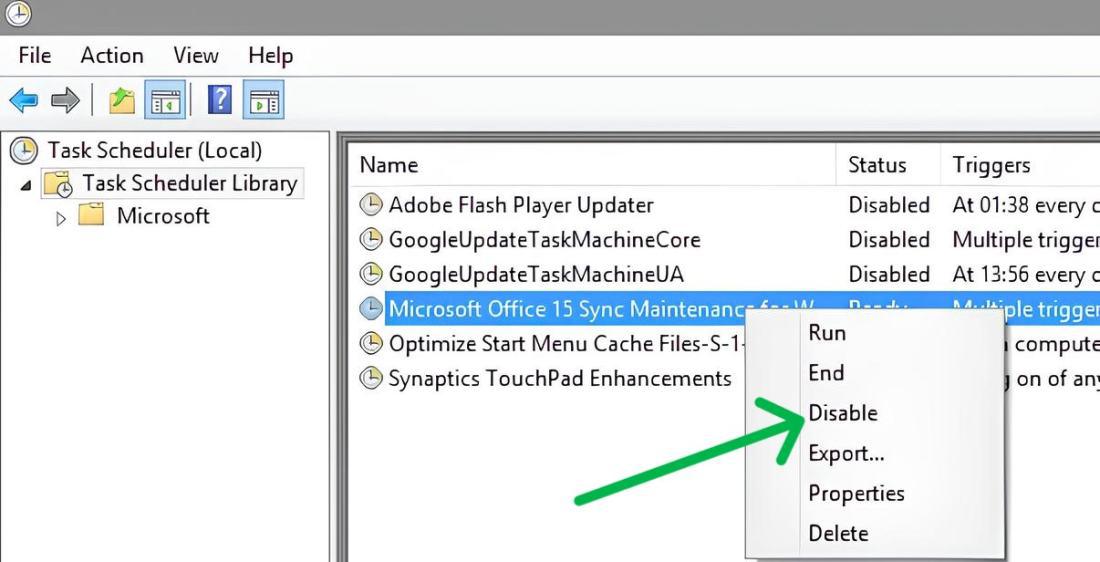Screen dimensions: 1100x562
Task: Select the Task Scheduler Library label
Action: tap(189, 183)
